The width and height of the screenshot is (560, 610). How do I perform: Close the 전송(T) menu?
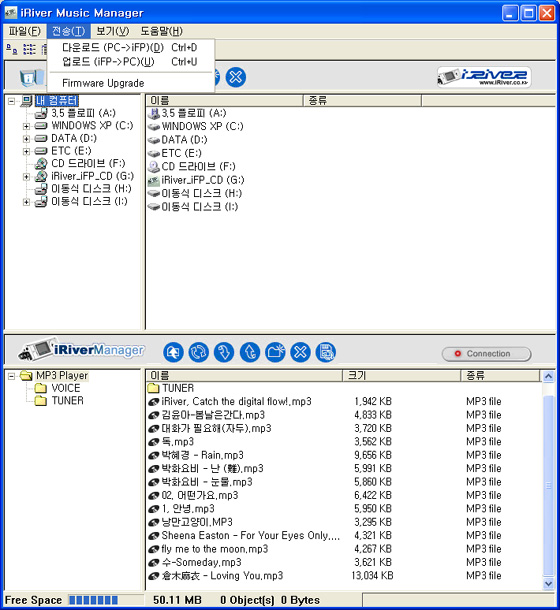[68, 31]
